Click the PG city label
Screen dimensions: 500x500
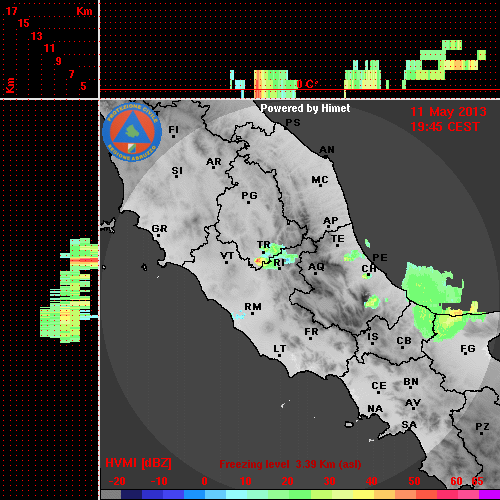pyautogui.click(x=249, y=195)
